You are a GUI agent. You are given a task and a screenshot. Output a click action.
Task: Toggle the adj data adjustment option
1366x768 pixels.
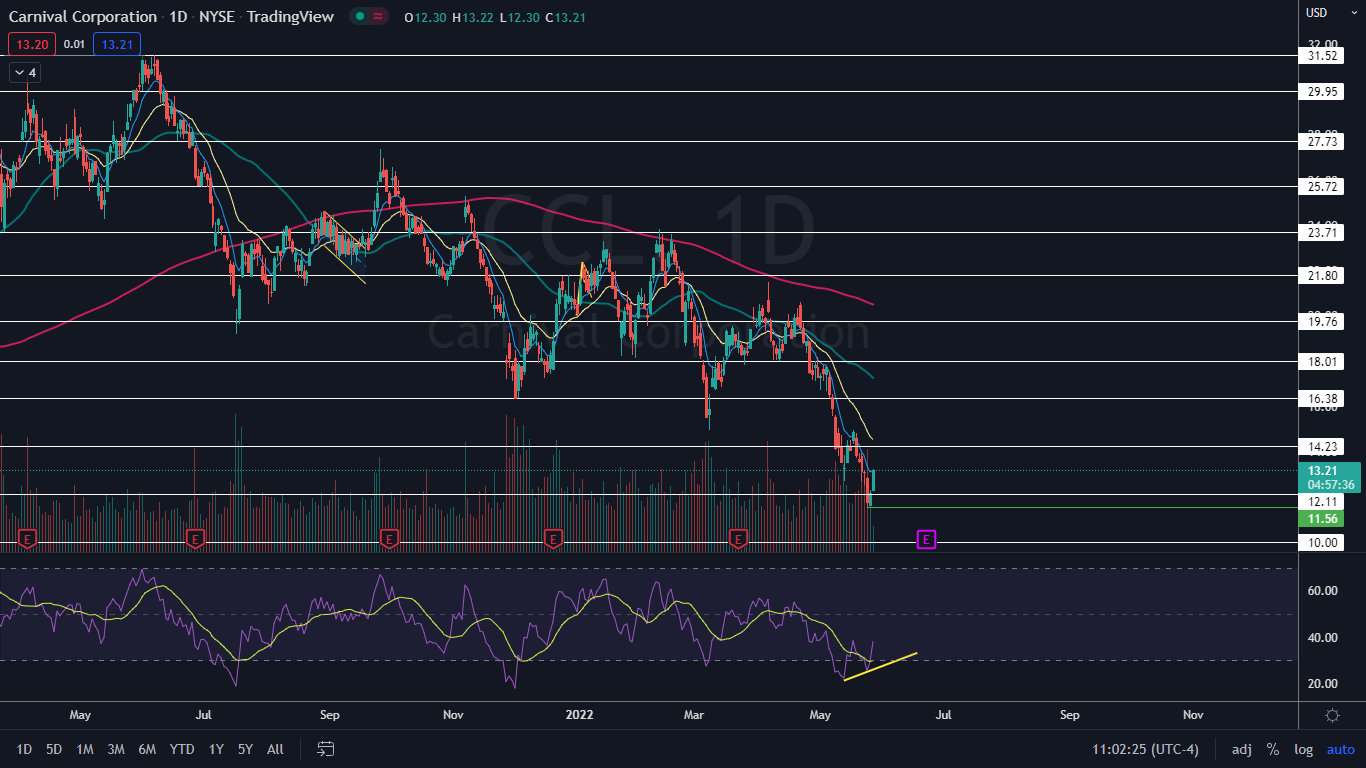[1241, 749]
